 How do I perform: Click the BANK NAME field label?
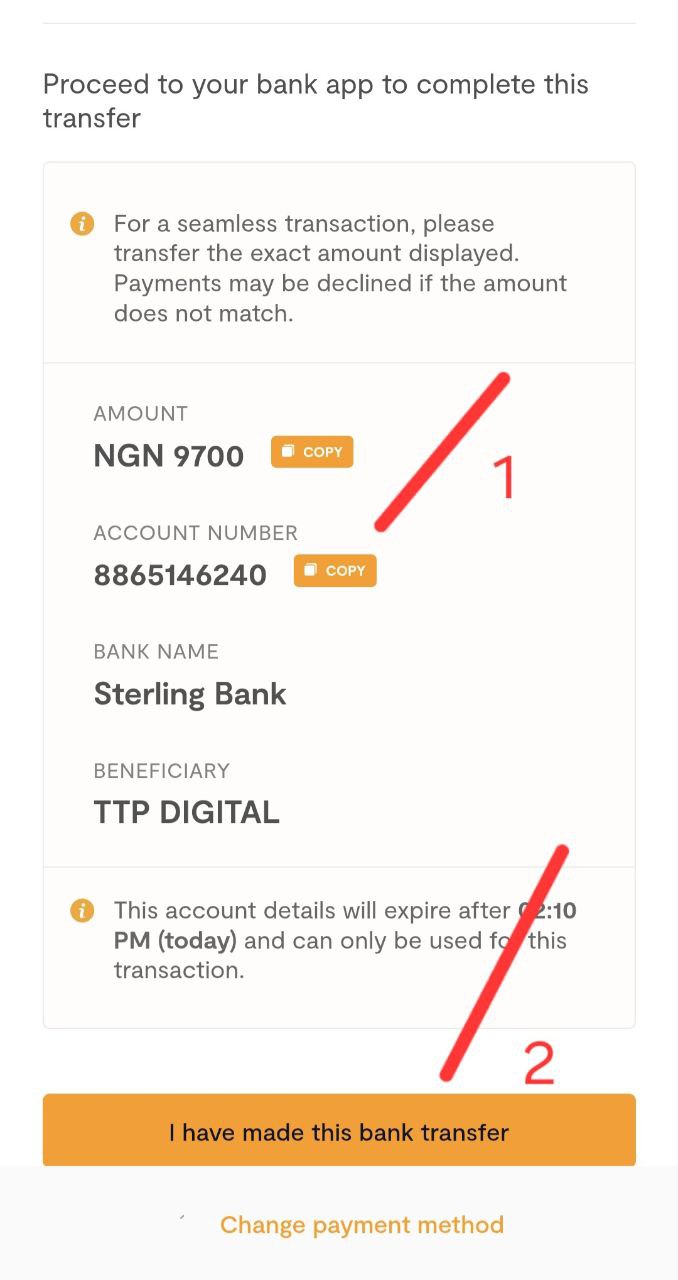pyautogui.click(x=156, y=652)
